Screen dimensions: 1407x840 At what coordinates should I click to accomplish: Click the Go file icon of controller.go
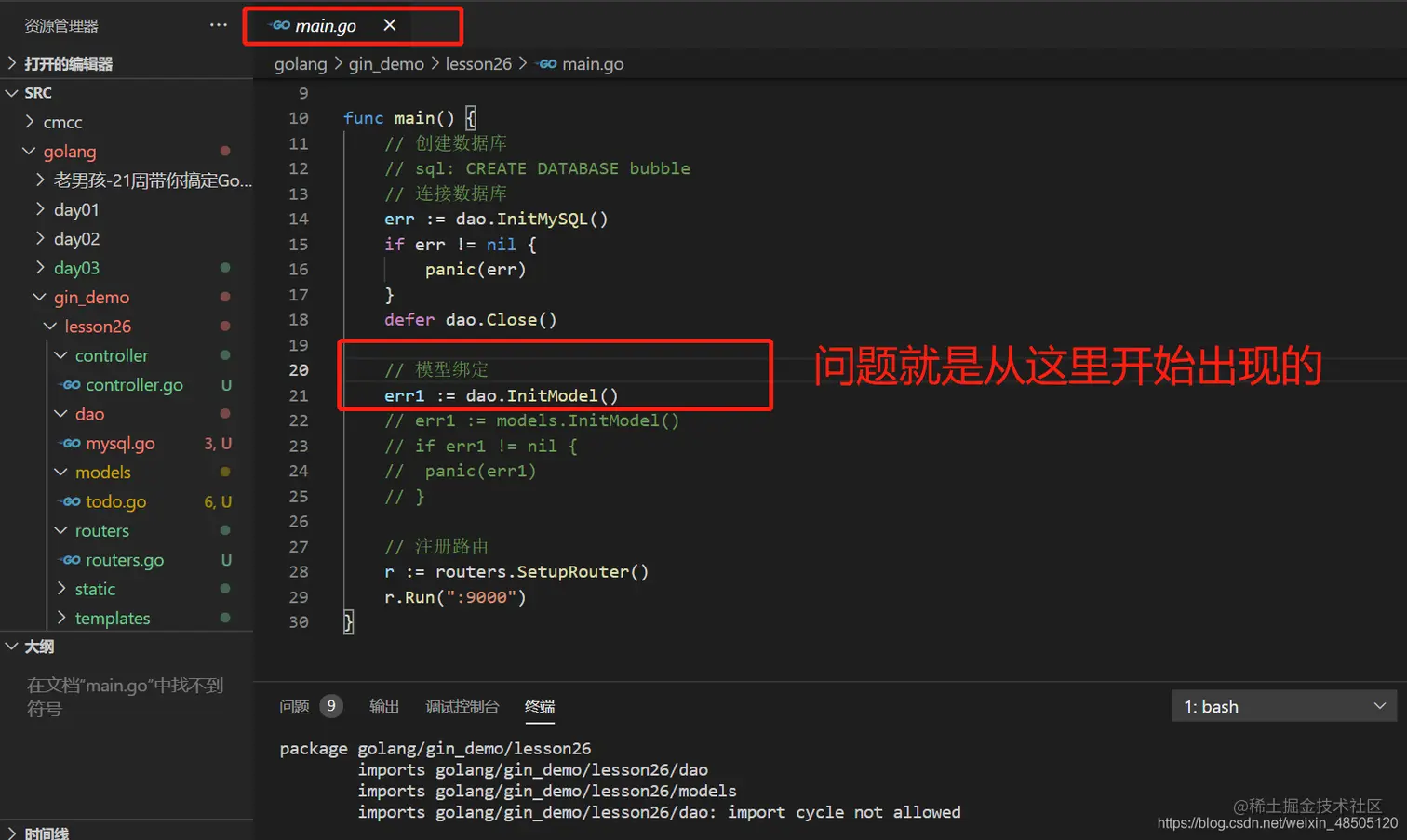coord(71,385)
